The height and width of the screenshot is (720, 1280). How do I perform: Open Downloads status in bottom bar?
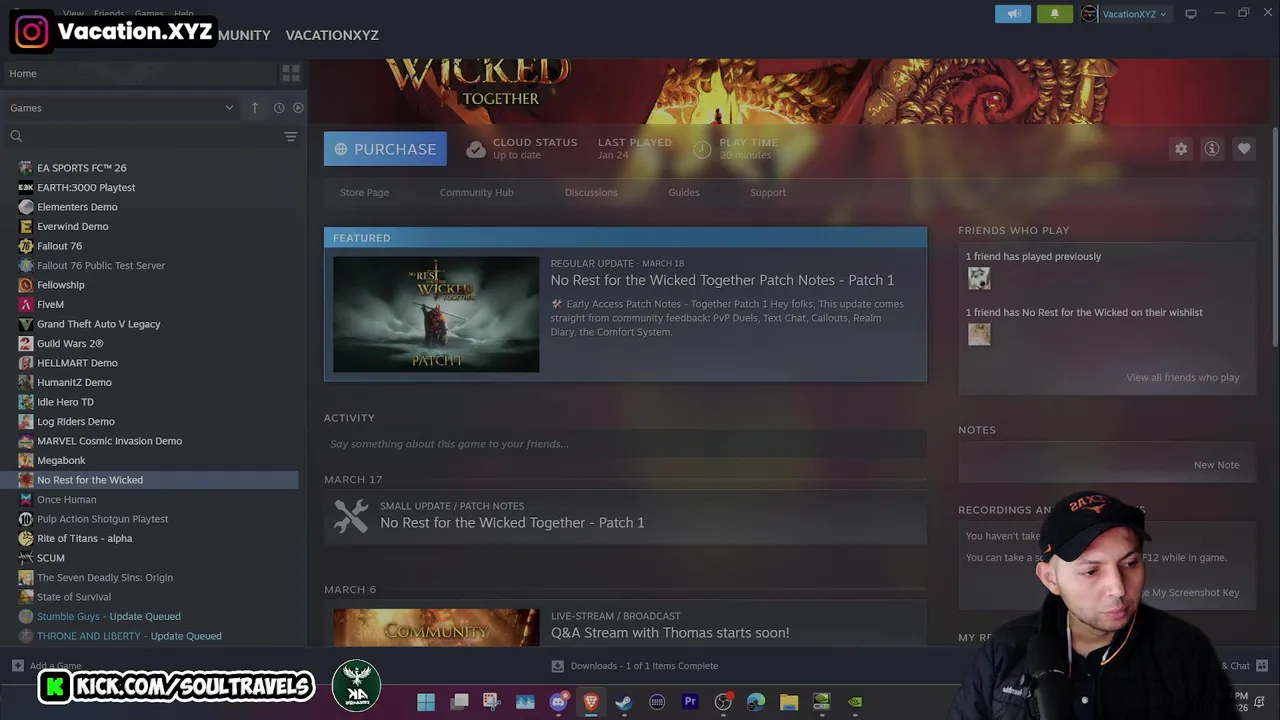point(635,666)
